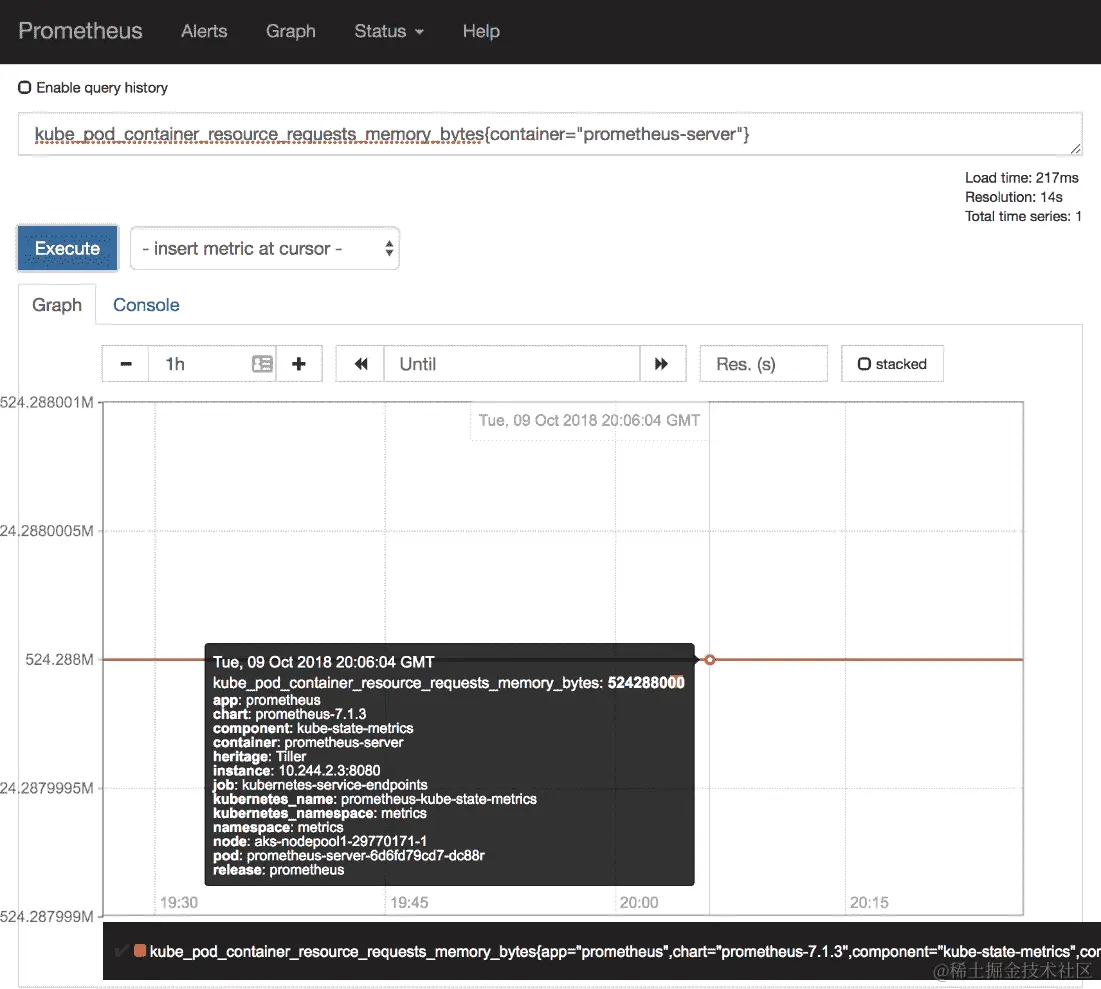Click the graph's top date label 'Tue, 09 Oct 2018 20:06:04 GMT'
The image size is (1101, 989).
tap(589, 420)
